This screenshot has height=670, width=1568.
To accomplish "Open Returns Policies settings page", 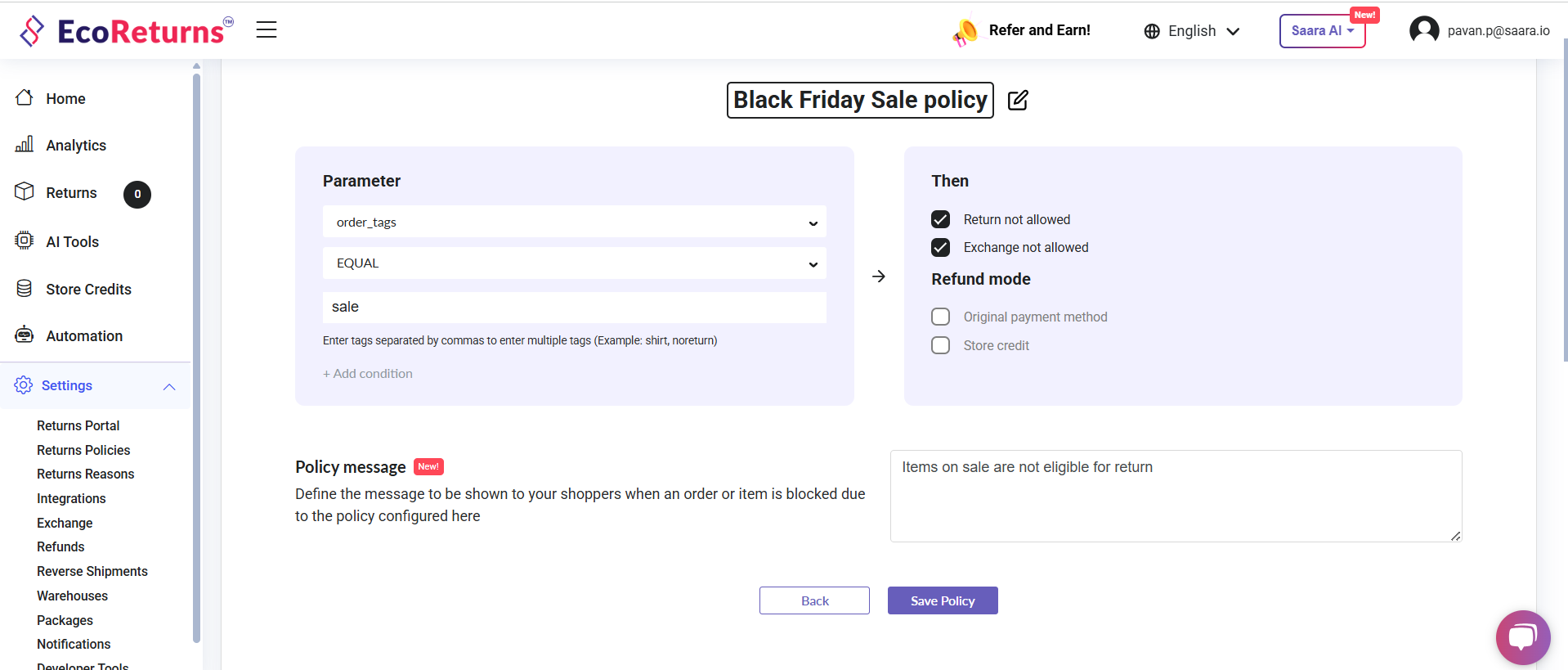I will [83, 450].
